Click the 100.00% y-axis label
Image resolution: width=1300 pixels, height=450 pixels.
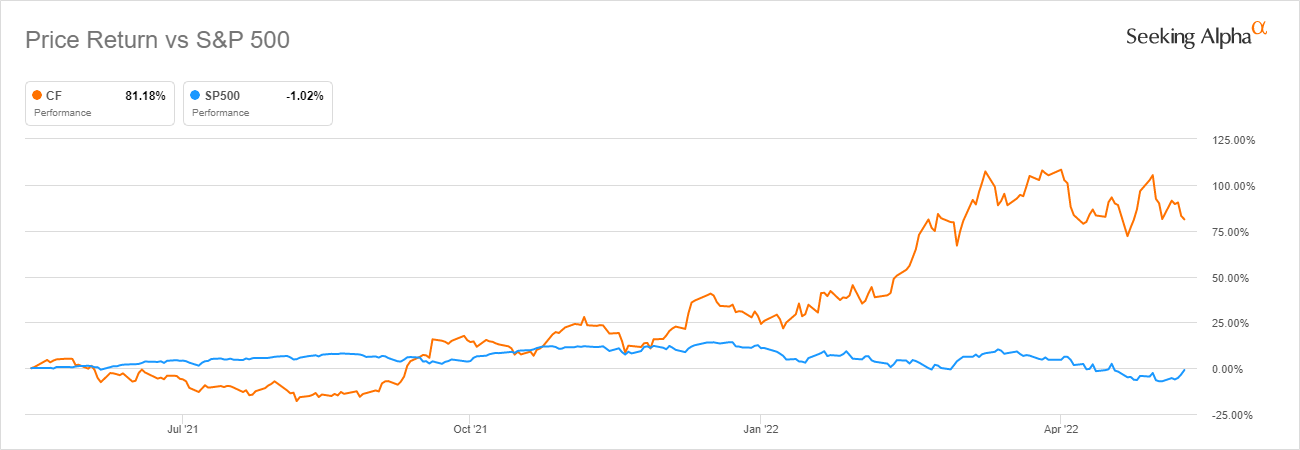coord(1234,186)
